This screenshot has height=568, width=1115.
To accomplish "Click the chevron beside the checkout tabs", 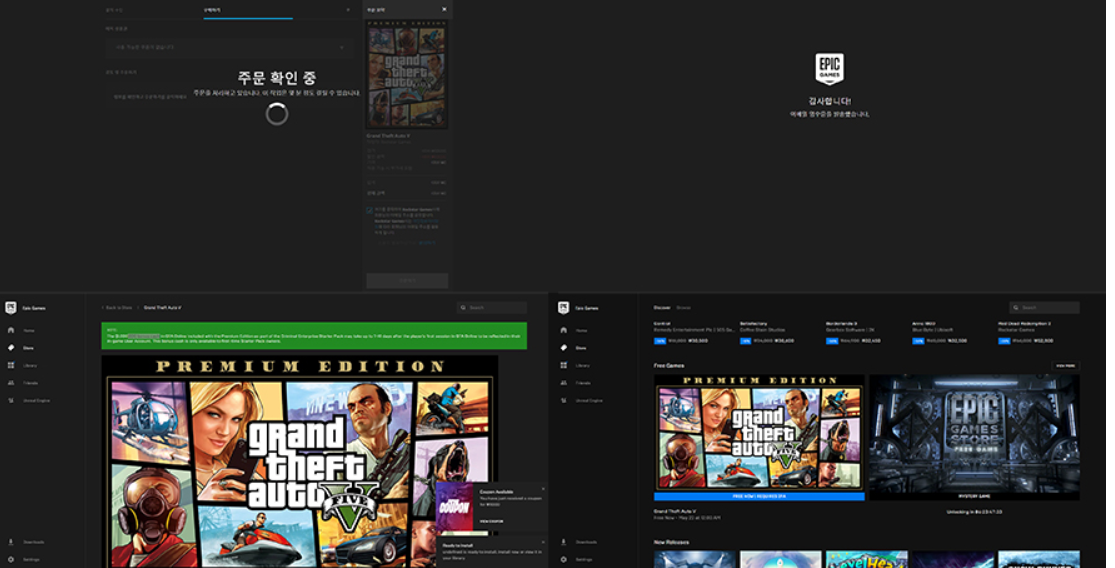I will [348, 10].
